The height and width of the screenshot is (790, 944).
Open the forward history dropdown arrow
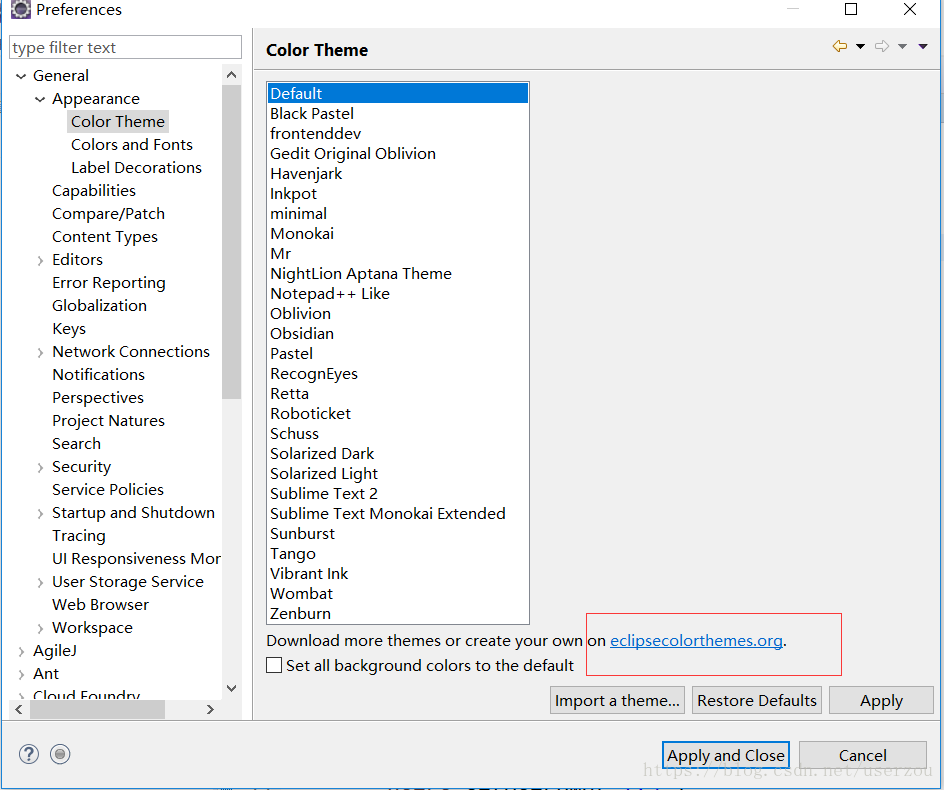pos(902,46)
